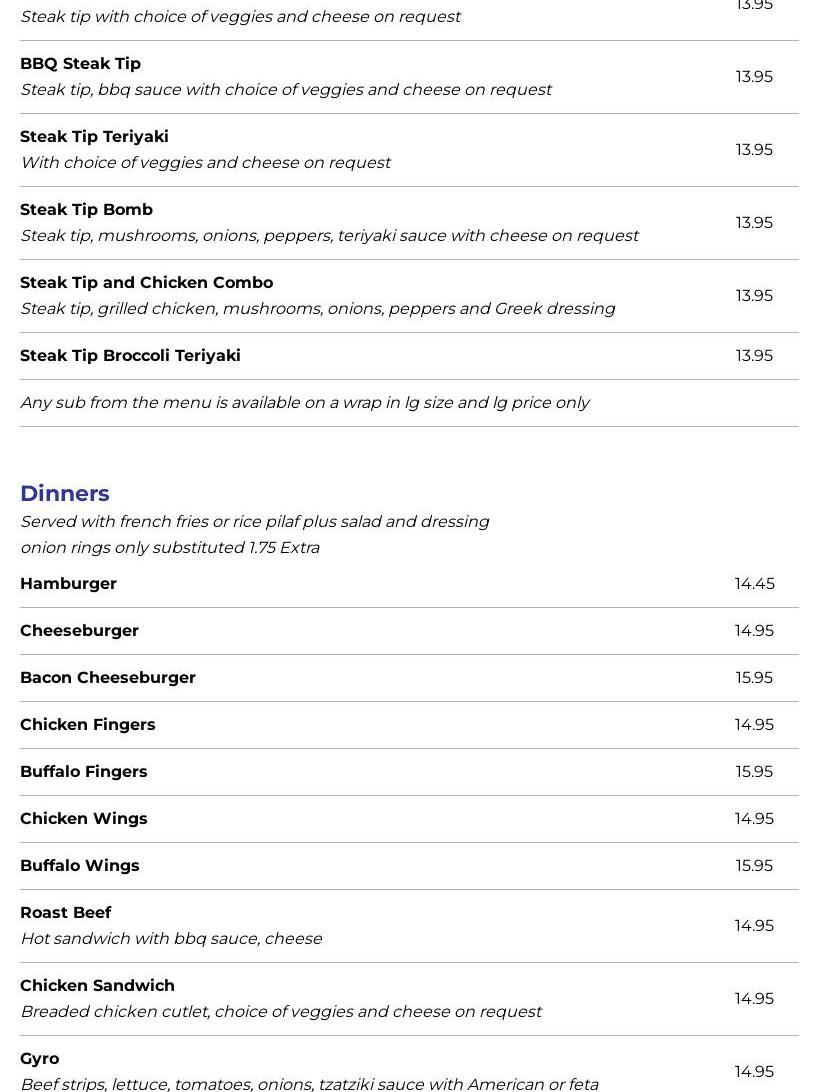The width and height of the screenshot is (819, 1092).
Task: Click the Cheeseburger dinner item
Action: tap(79, 631)
